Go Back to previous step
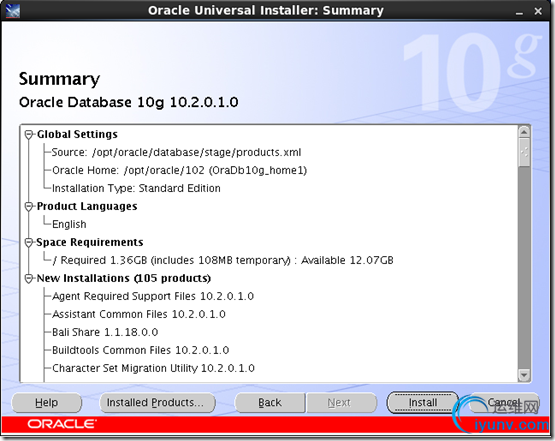Viewport: 555px width, 441px height. (x=270, y=402)
